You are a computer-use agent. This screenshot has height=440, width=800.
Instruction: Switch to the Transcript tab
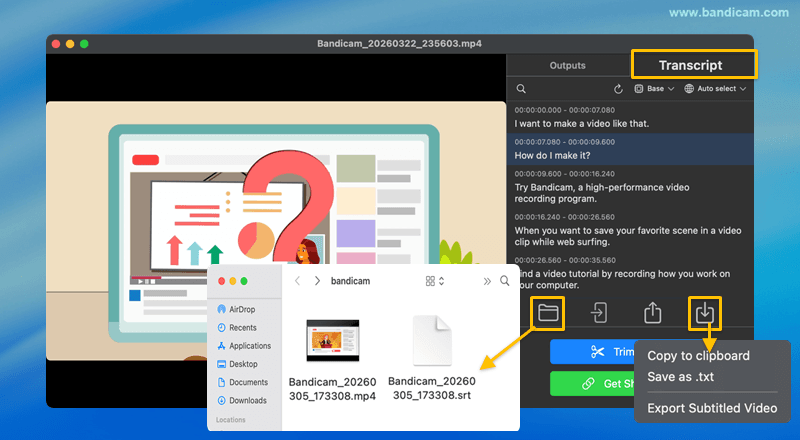(x=690, y=66)
